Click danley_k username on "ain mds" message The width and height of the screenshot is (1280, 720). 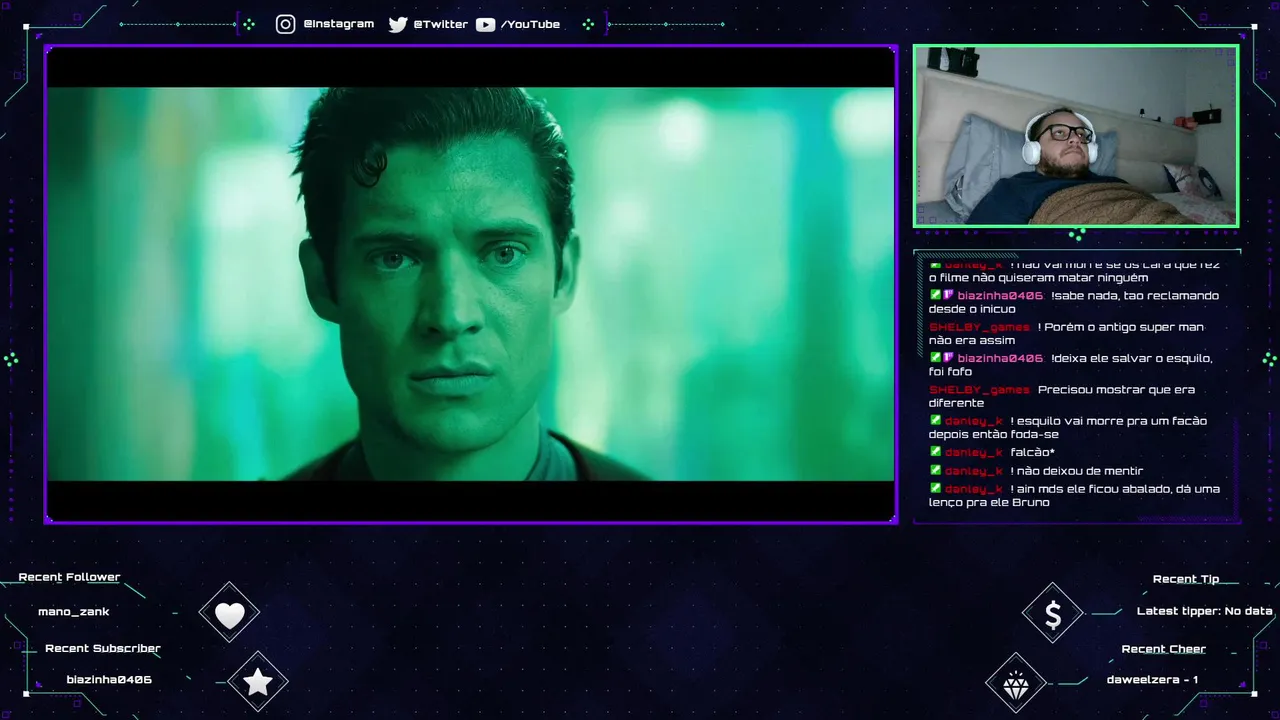(x=974, y=489)
